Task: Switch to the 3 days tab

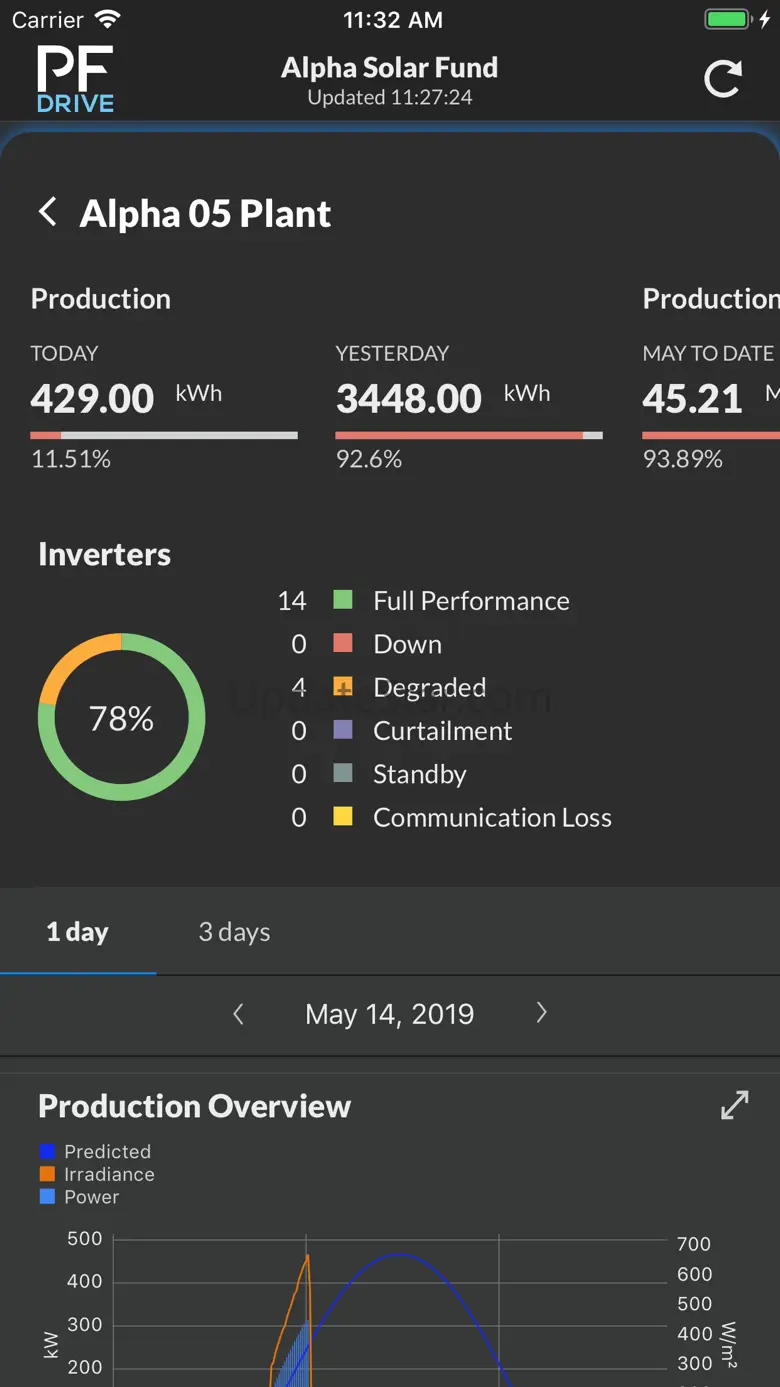Action: 234,932
